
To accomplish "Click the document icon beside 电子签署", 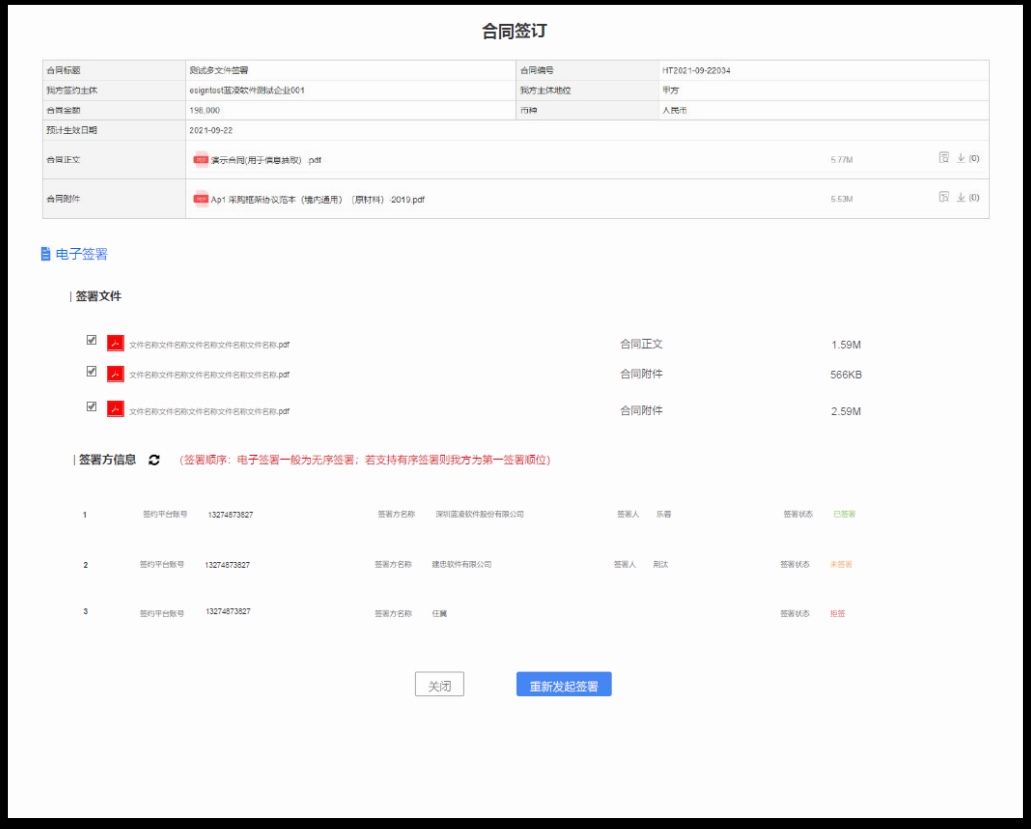I will (45, 254).
